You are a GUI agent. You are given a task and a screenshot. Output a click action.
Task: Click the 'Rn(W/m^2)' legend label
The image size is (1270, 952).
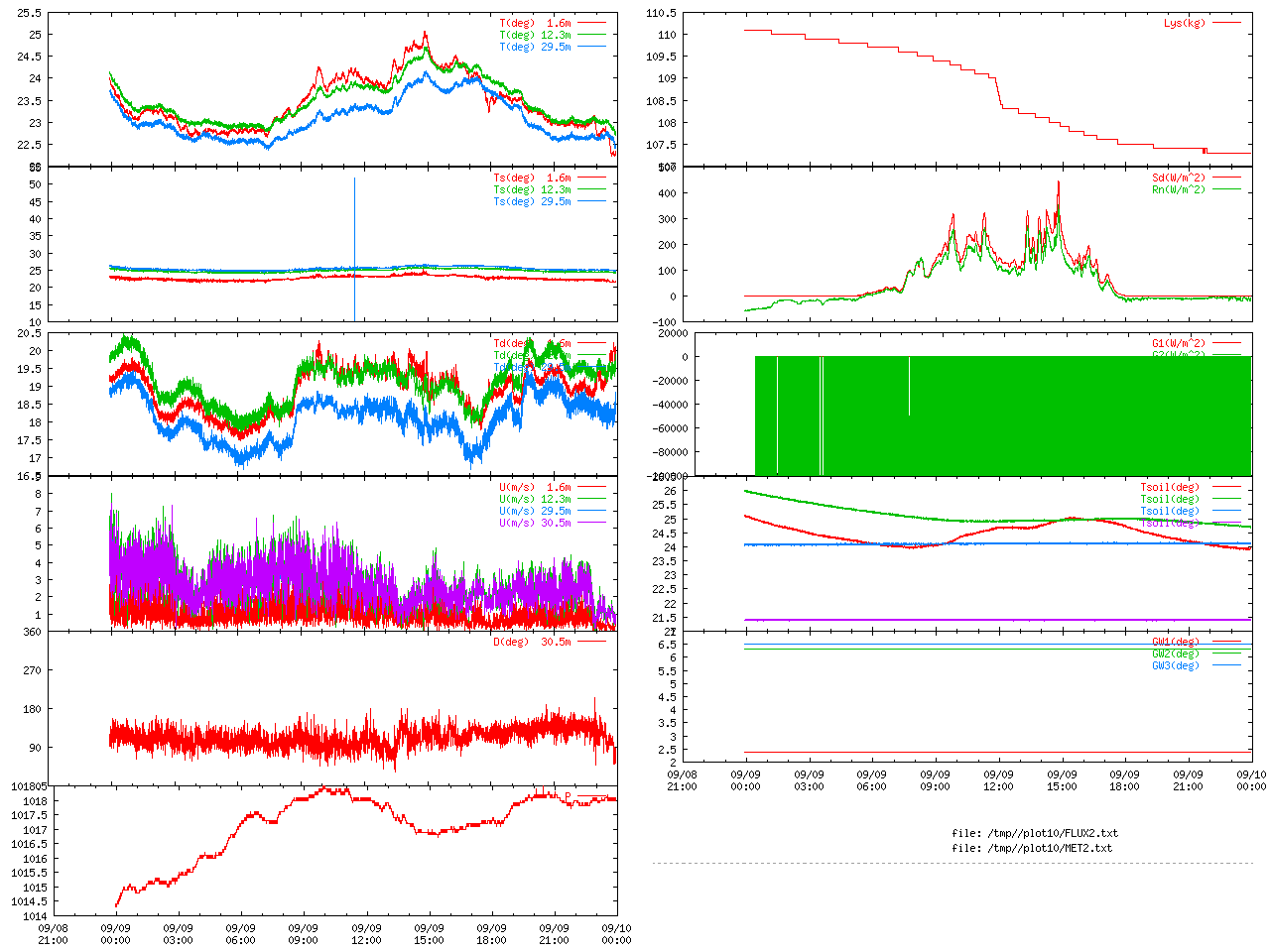[1179, 190]
